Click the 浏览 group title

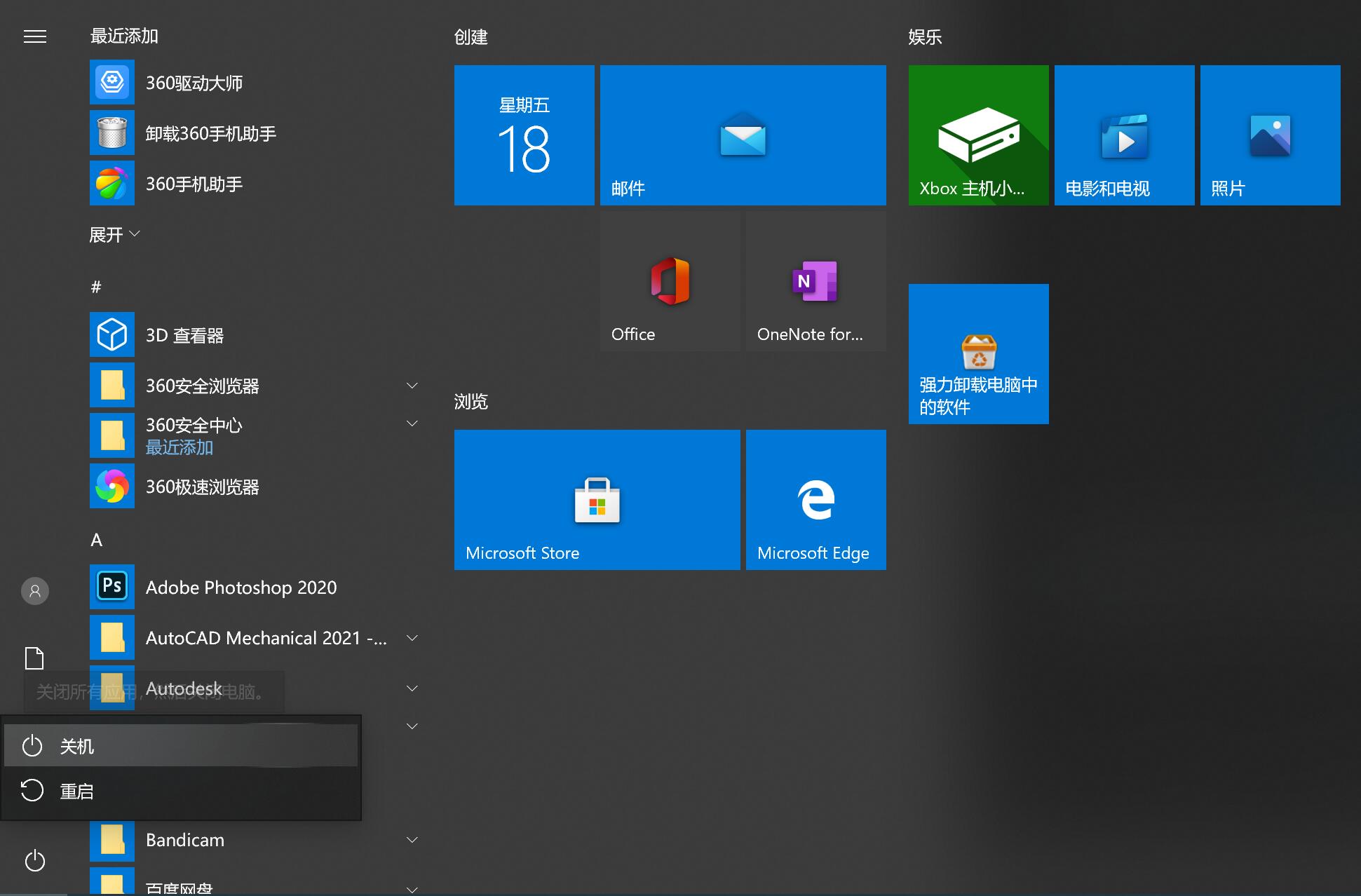[x=471, y=401]
